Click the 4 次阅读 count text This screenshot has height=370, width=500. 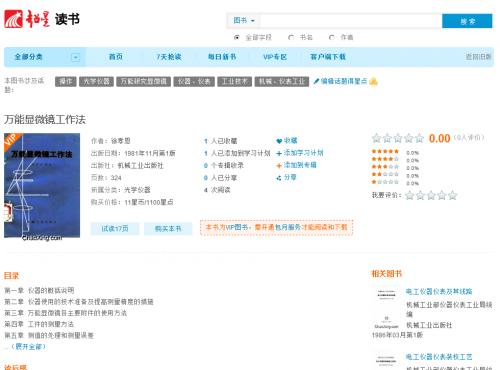pyautogui.click(x=217, y=190)
